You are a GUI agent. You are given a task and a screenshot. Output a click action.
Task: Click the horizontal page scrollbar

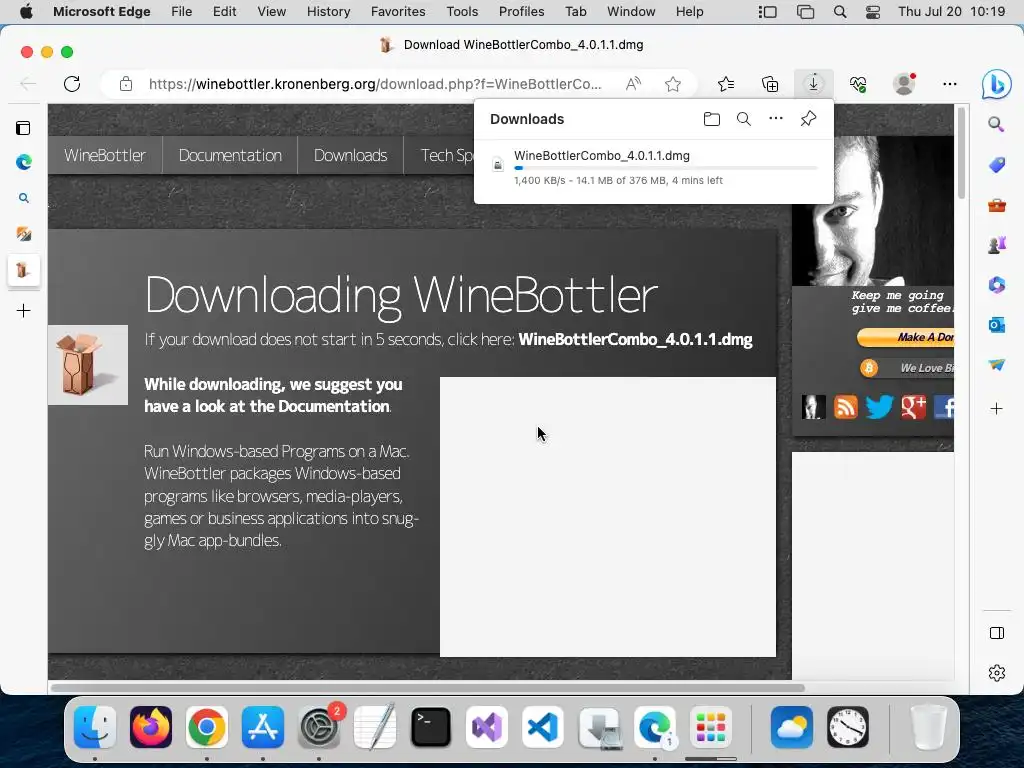(428, 688)
